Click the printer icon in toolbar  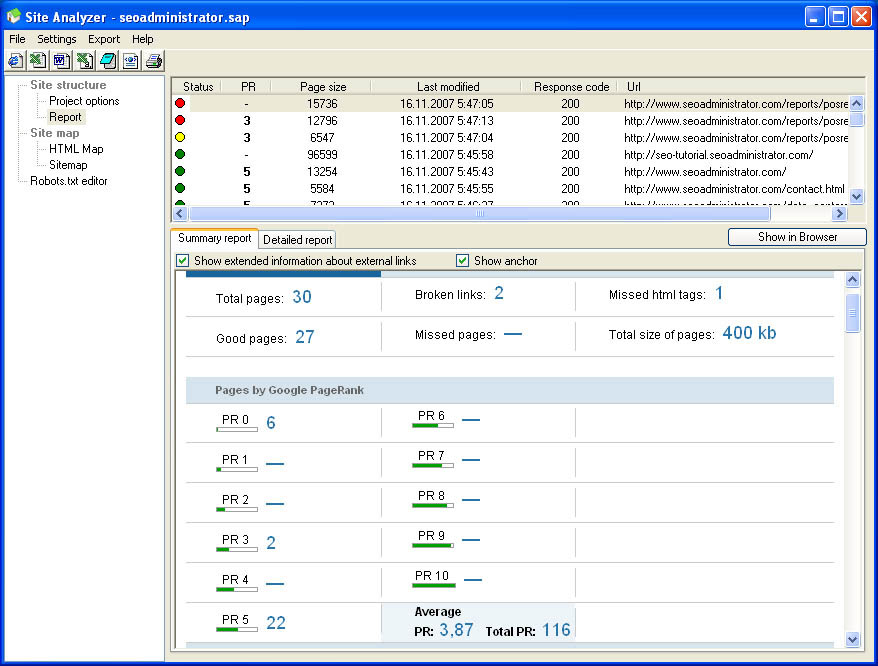(x=153, y=61)
